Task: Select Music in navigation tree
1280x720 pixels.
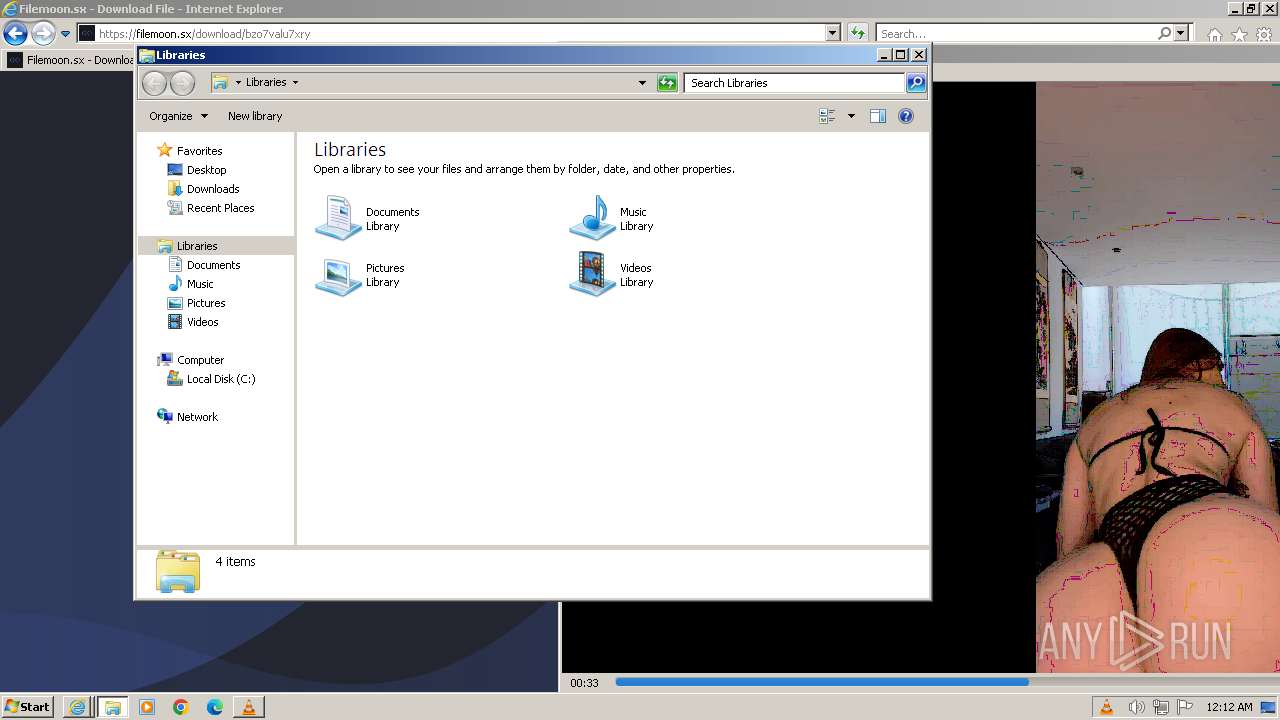Action: click(x=200, y=284)
